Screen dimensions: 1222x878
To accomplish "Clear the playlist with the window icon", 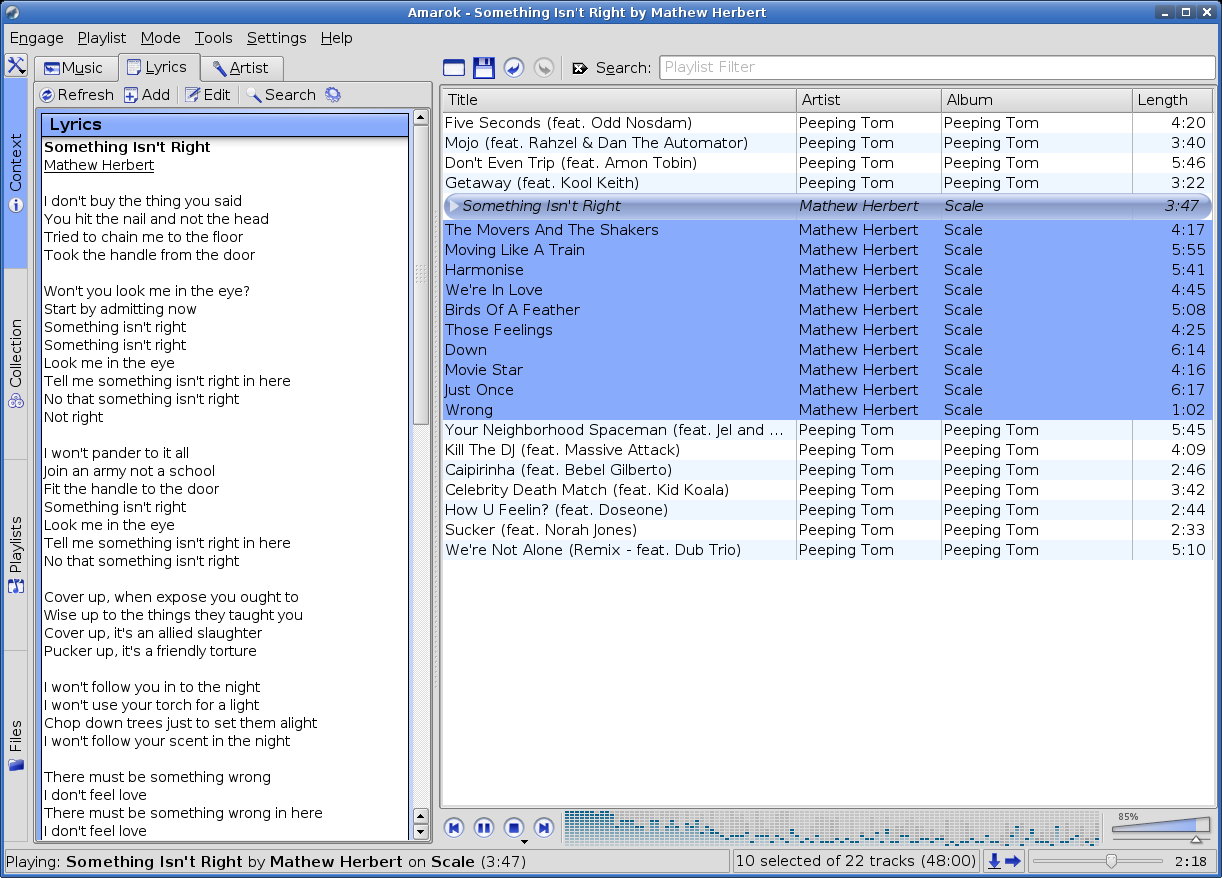I will tap(454, 68).
